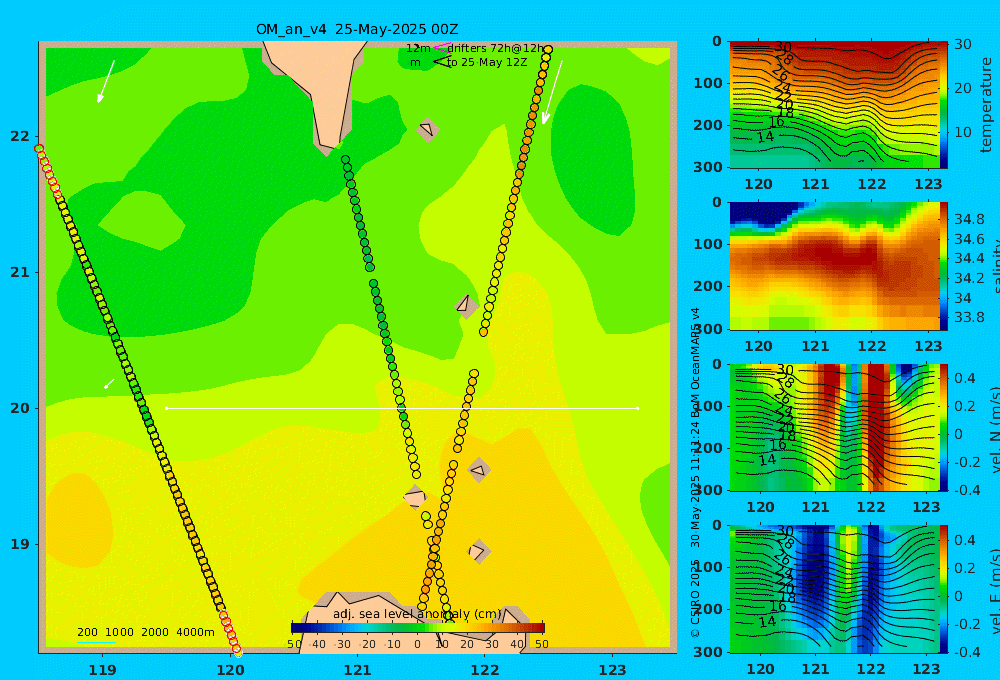Click the island marker near latitude 20.75
1000x680 pixels.
(466, 305)
